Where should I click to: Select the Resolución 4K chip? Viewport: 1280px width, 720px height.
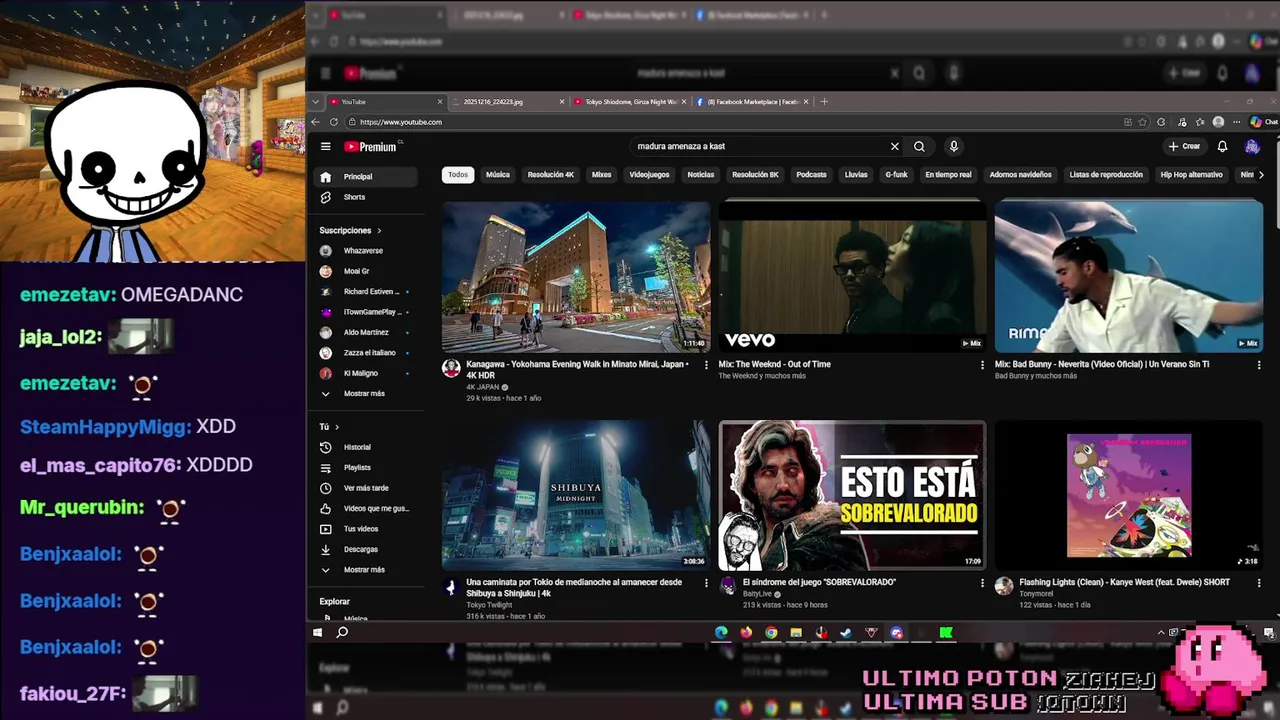coord(551,174)
